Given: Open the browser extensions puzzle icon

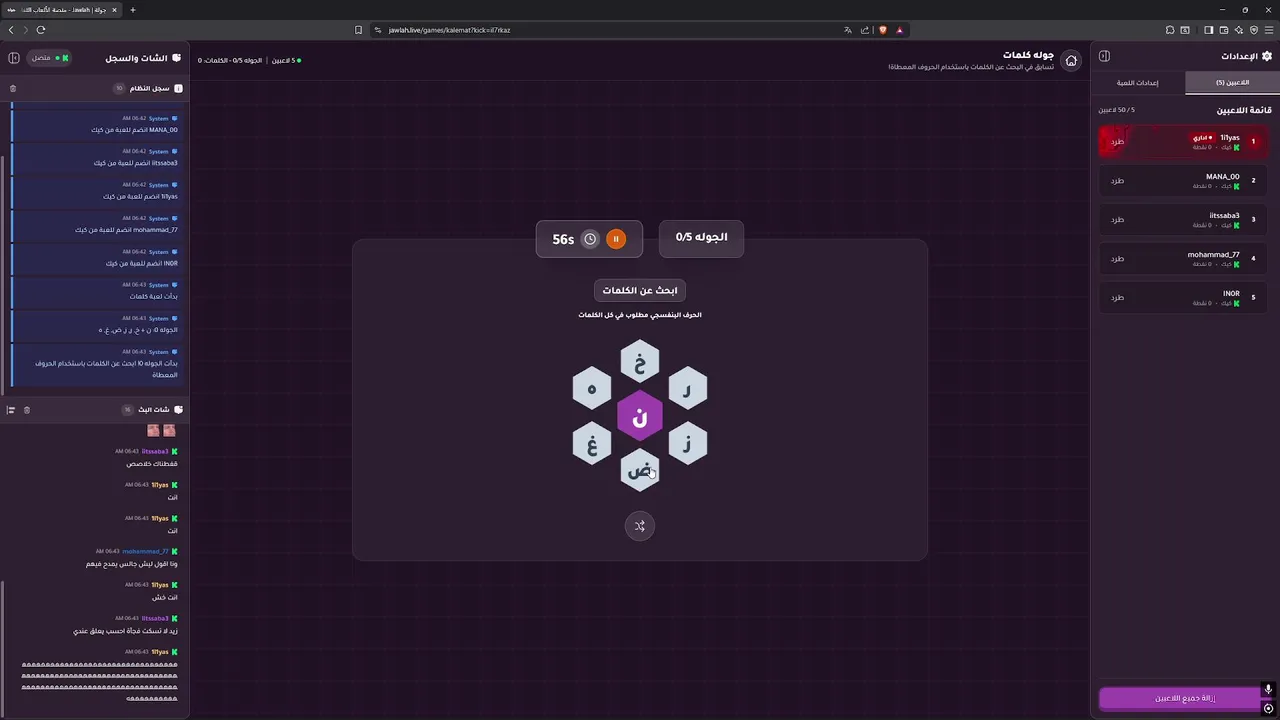Looking at the screenshot, I should (1170, 30).
